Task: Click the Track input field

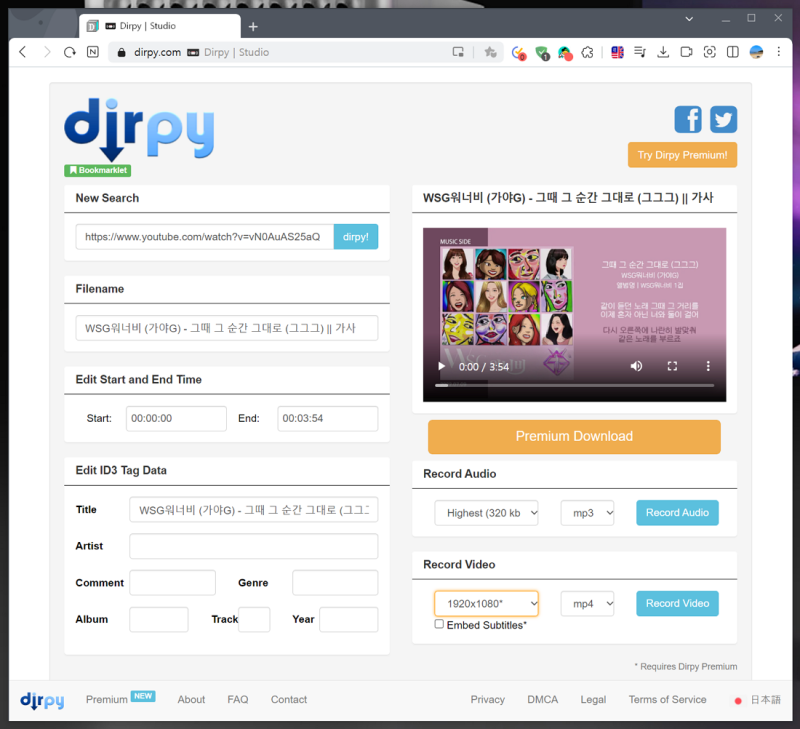Action: tap(254, 619)
